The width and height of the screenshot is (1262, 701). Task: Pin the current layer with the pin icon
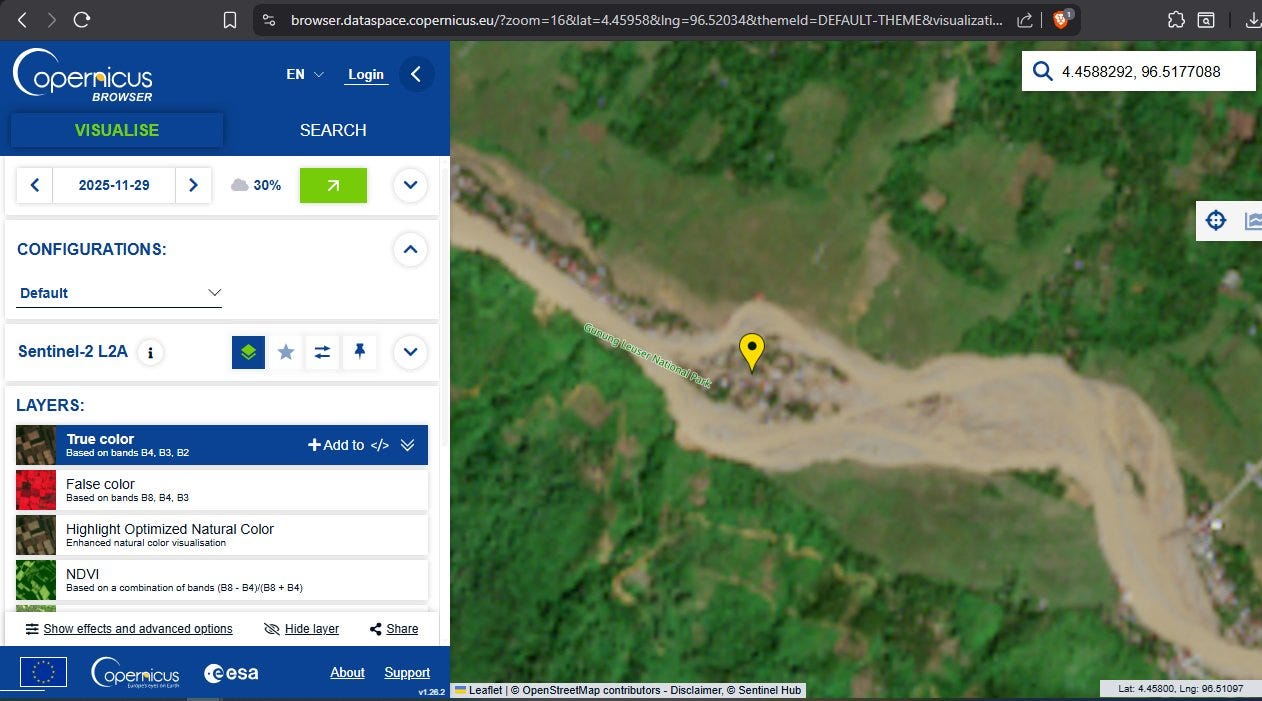(359, 352)
